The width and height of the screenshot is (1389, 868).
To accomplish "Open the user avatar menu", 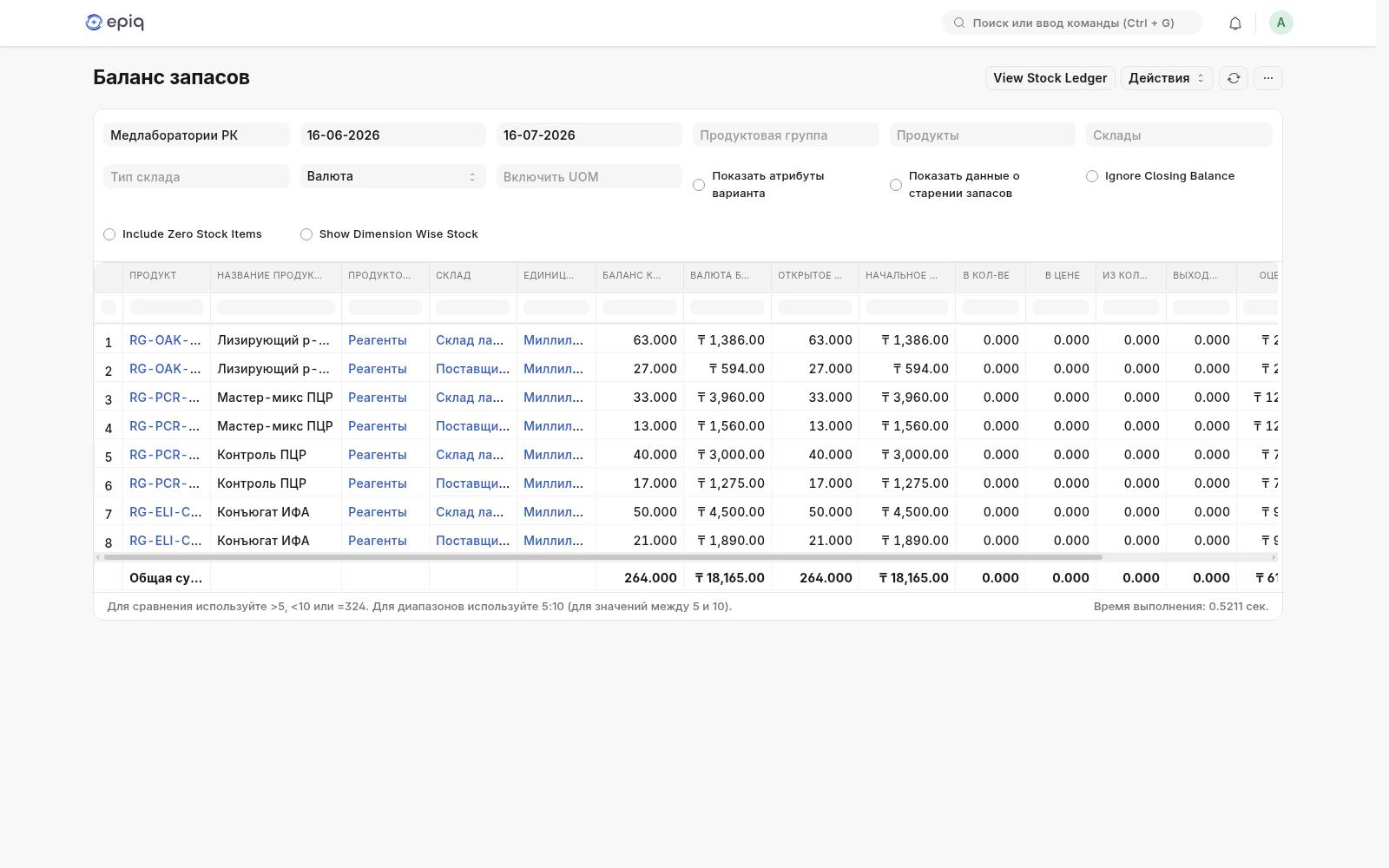I will coord(1280,23).
